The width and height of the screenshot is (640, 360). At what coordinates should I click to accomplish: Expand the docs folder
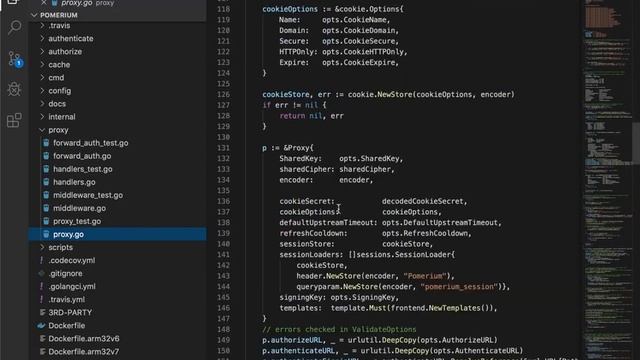pos(42,104)
